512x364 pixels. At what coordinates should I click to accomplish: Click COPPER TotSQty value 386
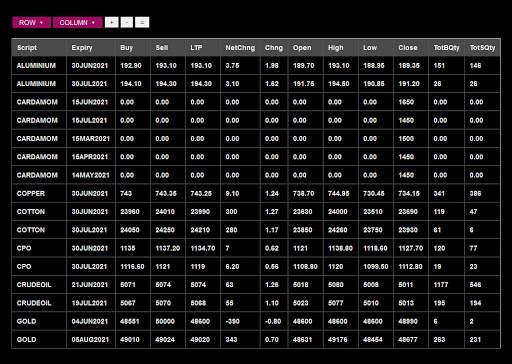click(x=475, y=193)
